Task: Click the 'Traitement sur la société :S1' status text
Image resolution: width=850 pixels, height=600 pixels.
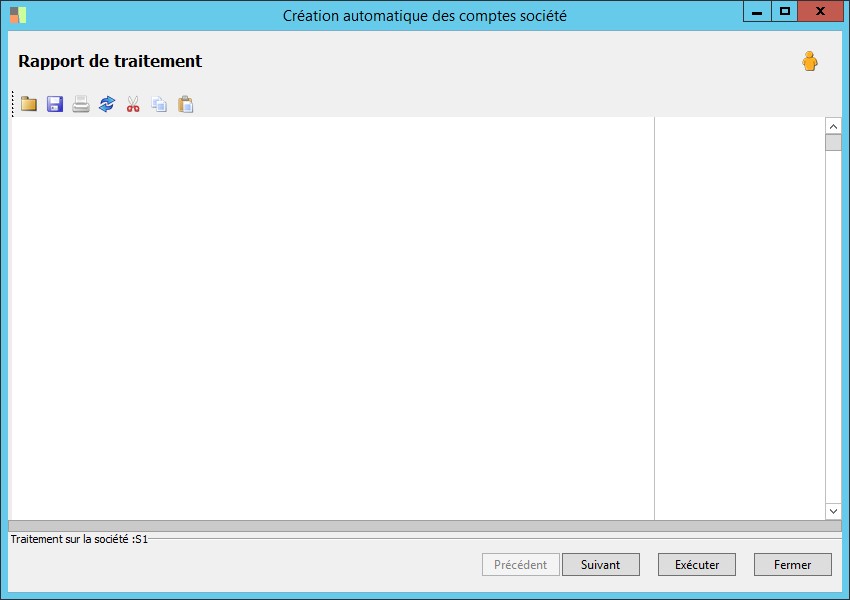Action: [79, 539]
